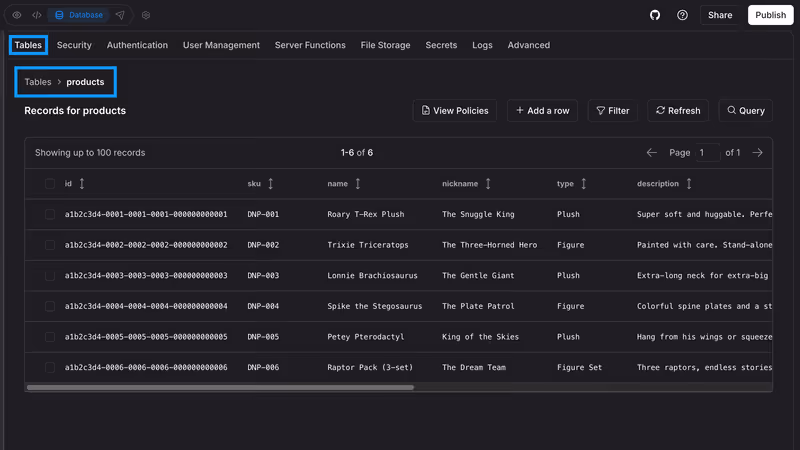This screenshot has height=450, width=800.
Task: Go to previous page arrow
Action: coord(652,153)
